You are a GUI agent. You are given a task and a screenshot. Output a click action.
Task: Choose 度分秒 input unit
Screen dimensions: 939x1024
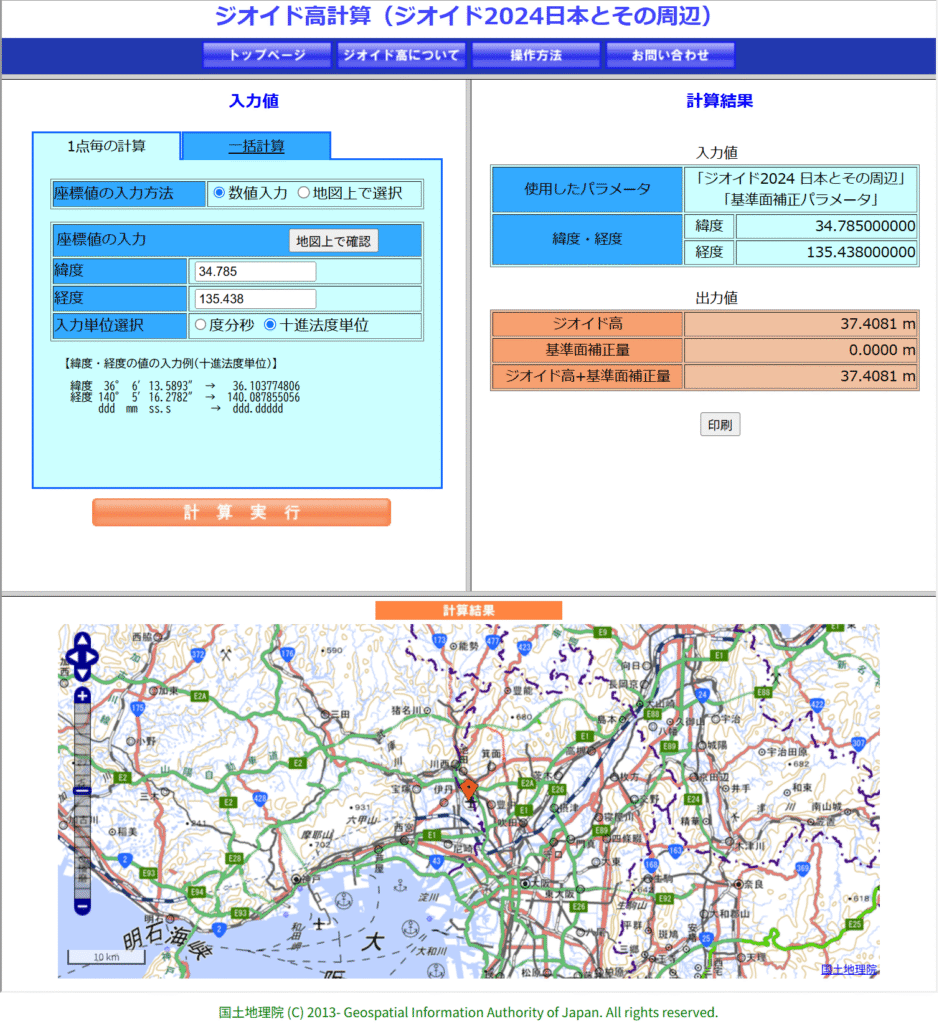pyautogui.click(x=200, y=325)
